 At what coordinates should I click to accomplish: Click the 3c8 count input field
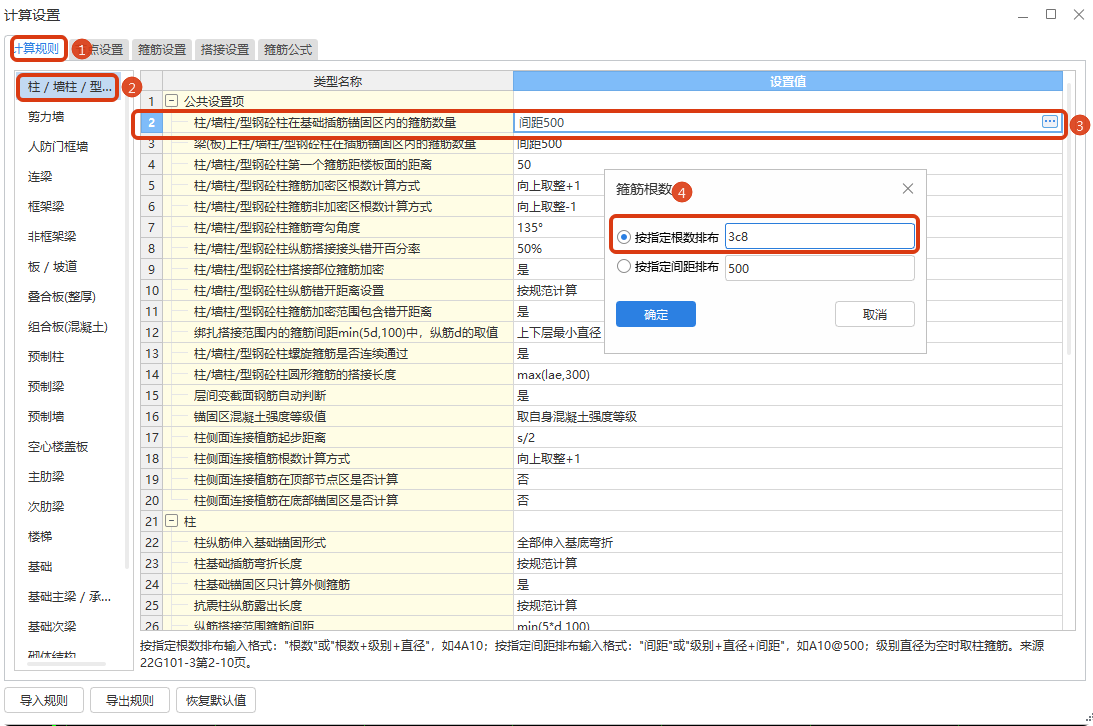click(820, 236)
